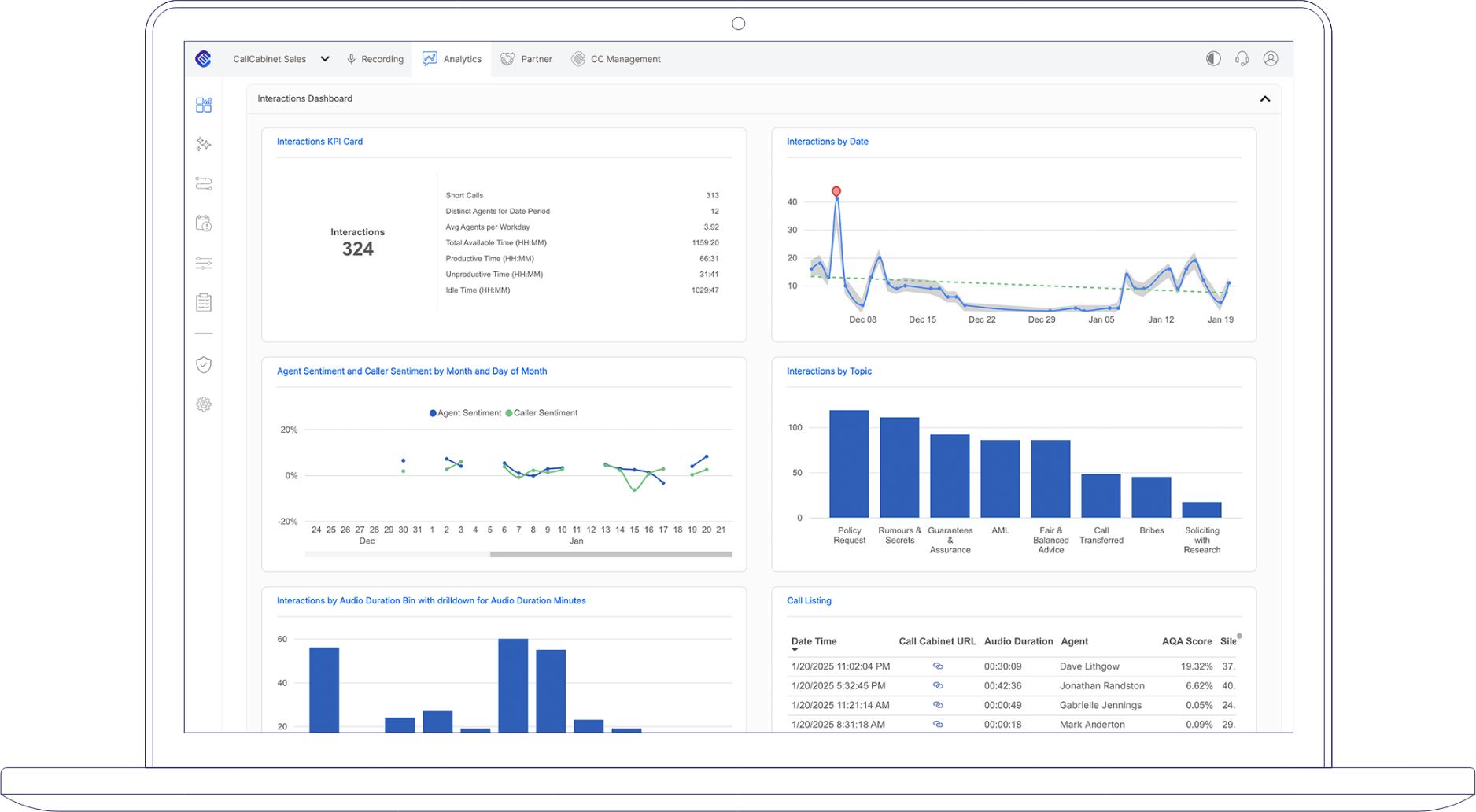Click the user profile avatar icon
The width and height of the screenshot is (1476, 812).
(x=1271, y=58)
